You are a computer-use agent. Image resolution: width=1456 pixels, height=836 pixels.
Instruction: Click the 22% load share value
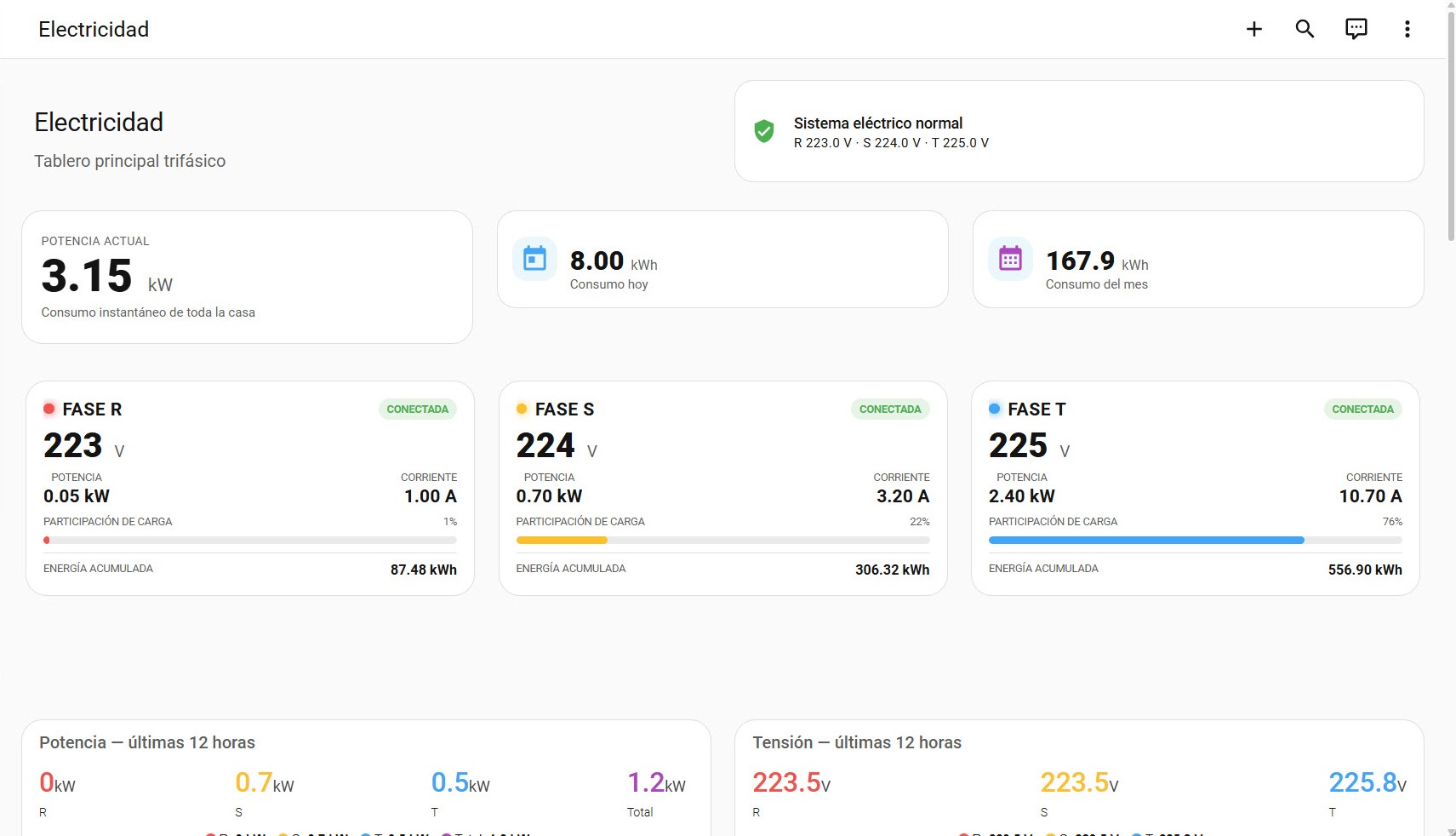tap(920, 522)
